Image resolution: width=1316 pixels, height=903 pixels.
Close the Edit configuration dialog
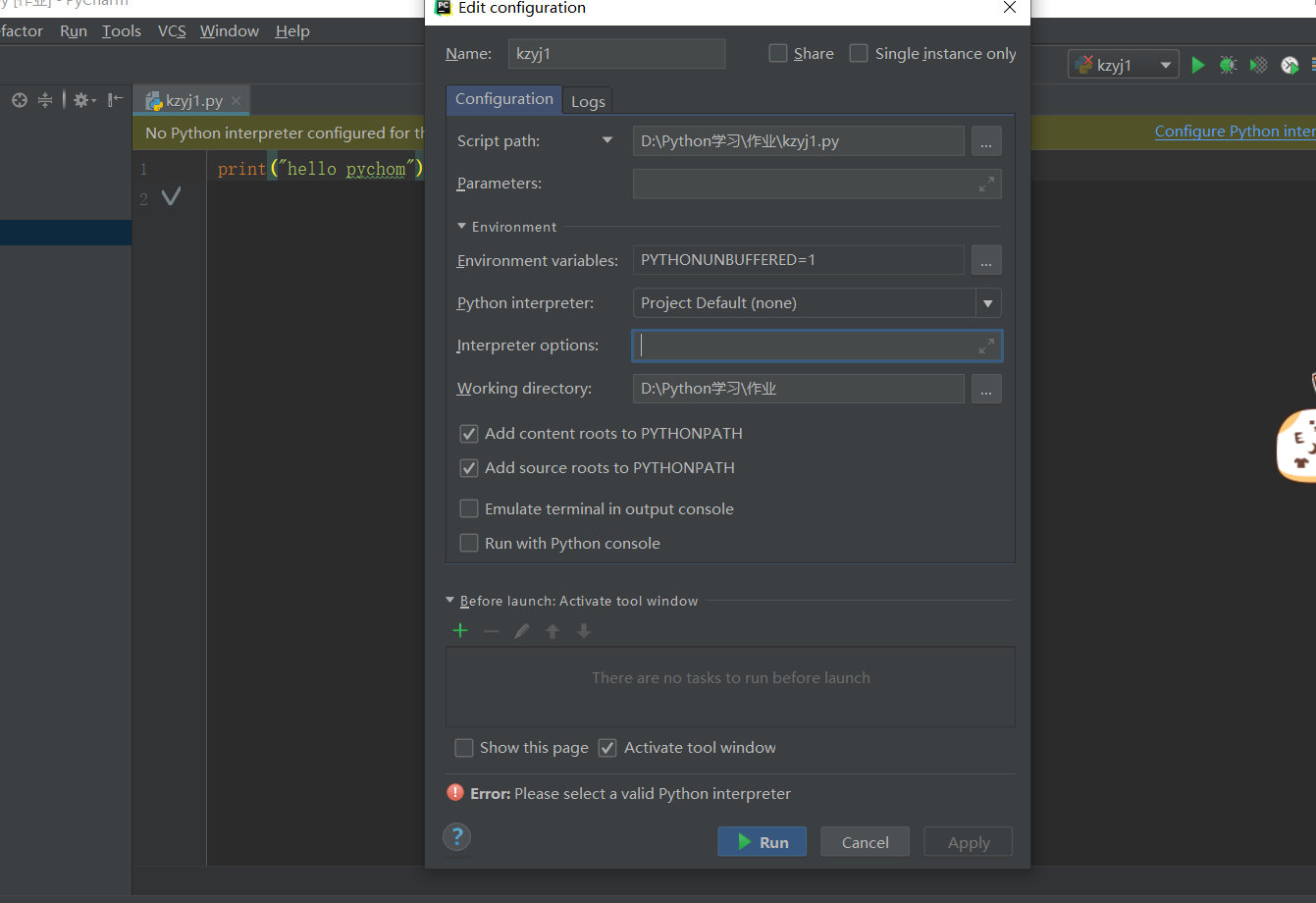[x=1010, y=8]
